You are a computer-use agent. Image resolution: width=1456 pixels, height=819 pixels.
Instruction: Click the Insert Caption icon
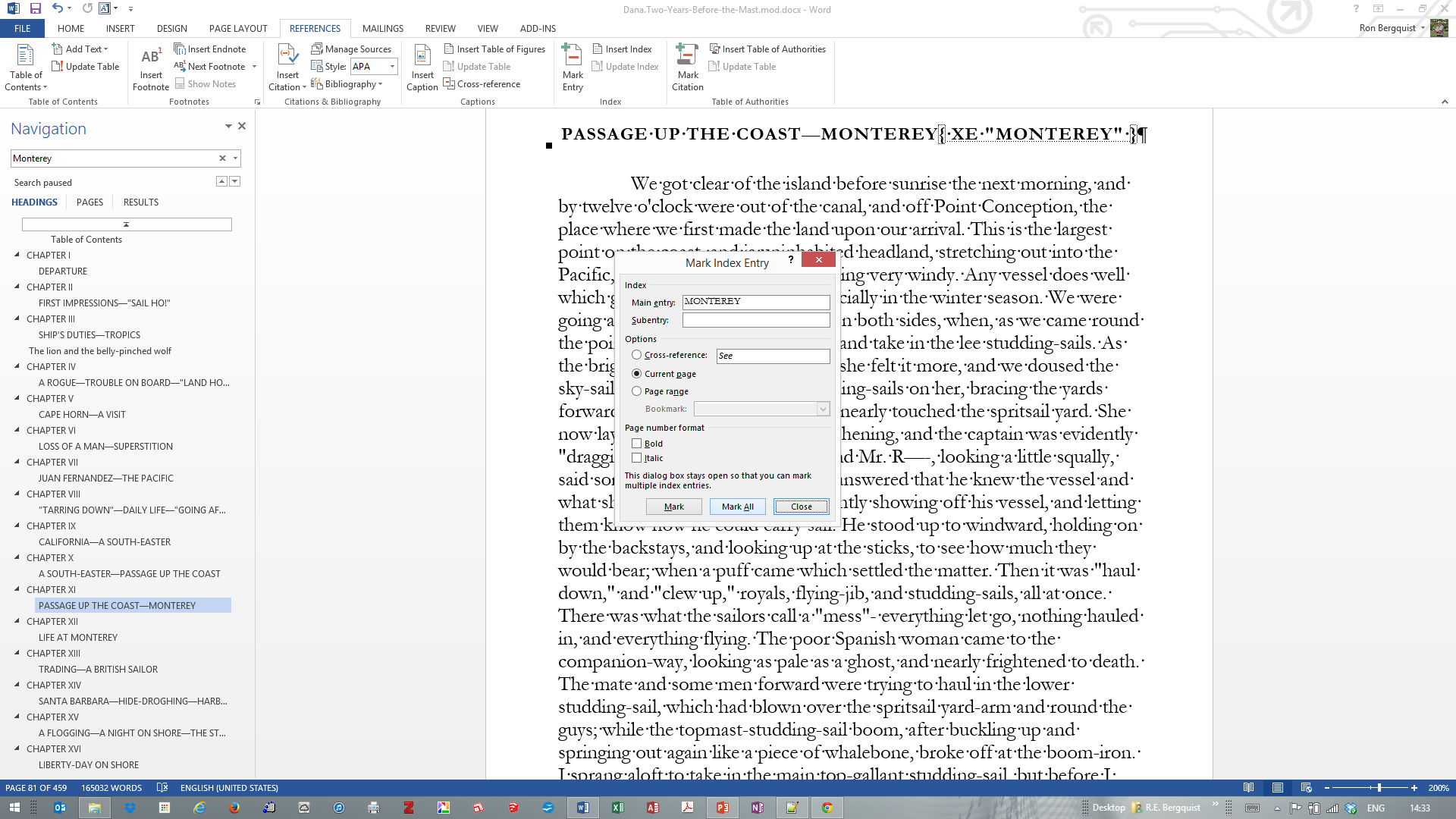coord(422,56)
